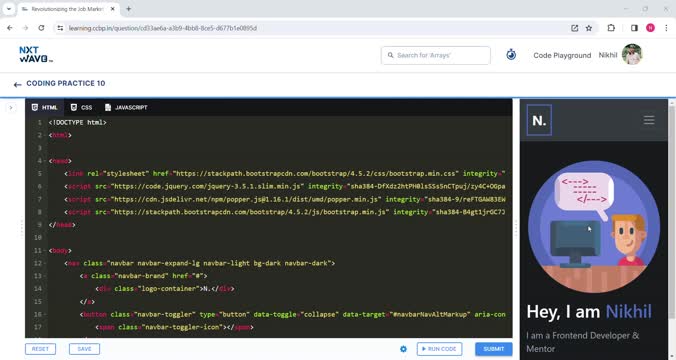
Task: Open the browser extensions puzzle icon
Action: tap(611, 28)
